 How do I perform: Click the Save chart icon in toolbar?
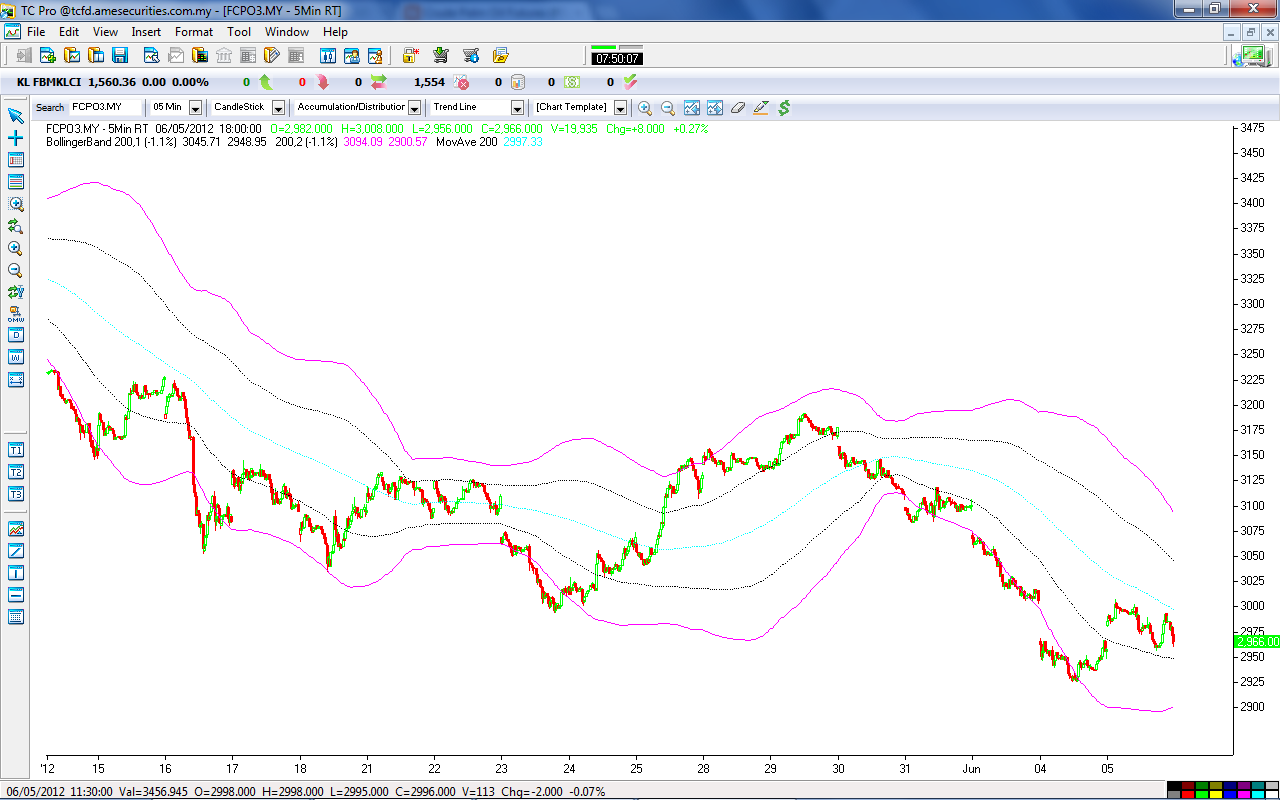tap(118, 56)
